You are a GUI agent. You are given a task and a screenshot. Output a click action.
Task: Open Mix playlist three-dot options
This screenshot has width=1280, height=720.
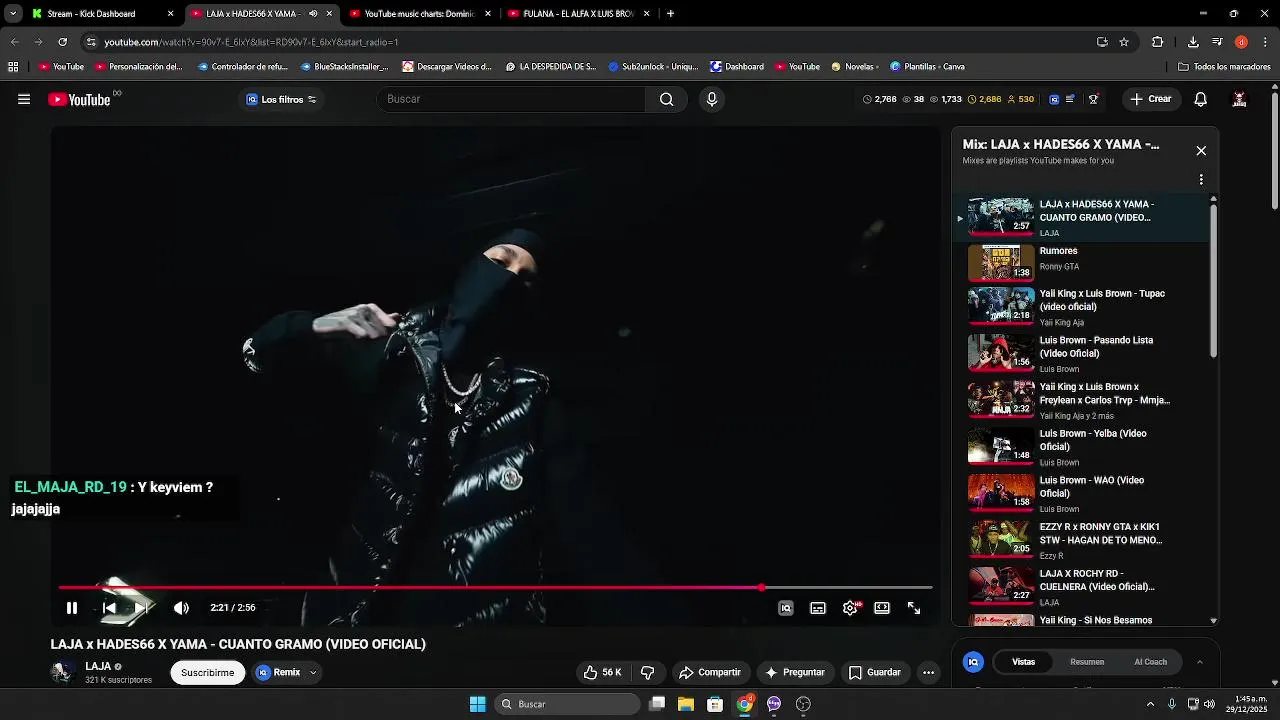coord(1201,180)
